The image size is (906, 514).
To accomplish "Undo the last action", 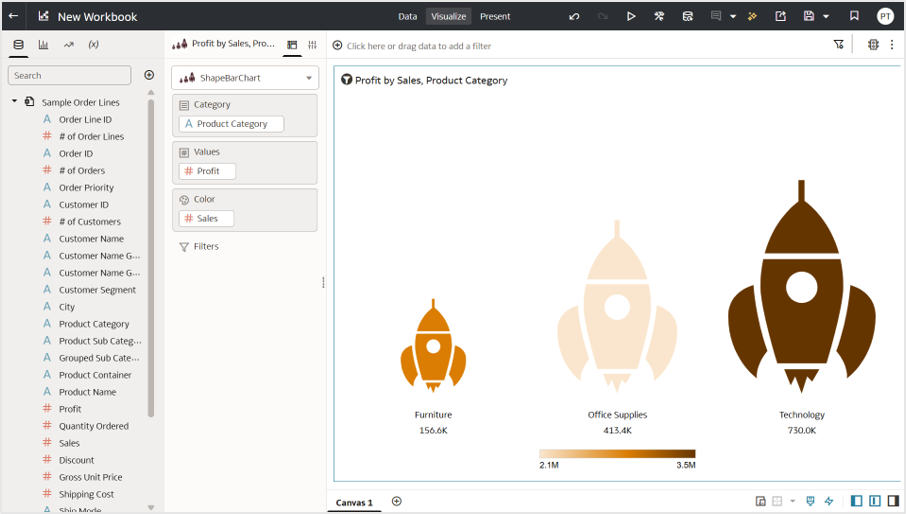I will pyautogui.click(x=574, y=16).
